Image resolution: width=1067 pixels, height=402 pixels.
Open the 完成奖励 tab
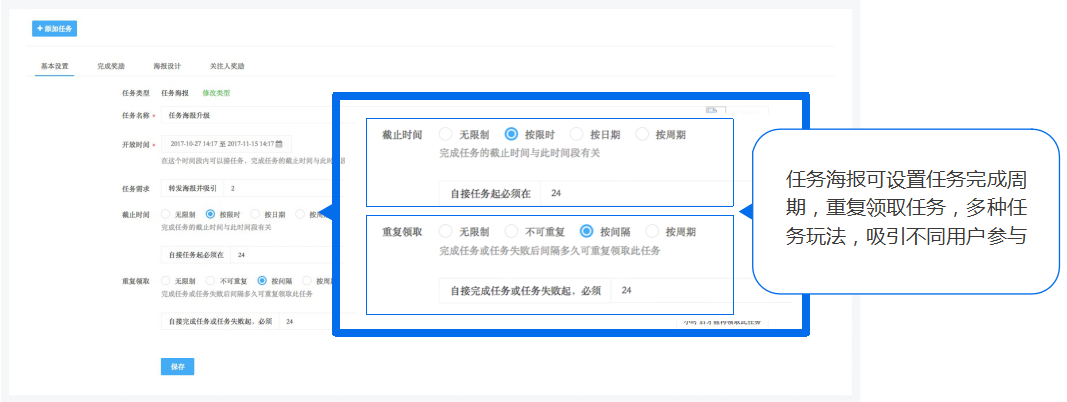(x=112, y=66)
